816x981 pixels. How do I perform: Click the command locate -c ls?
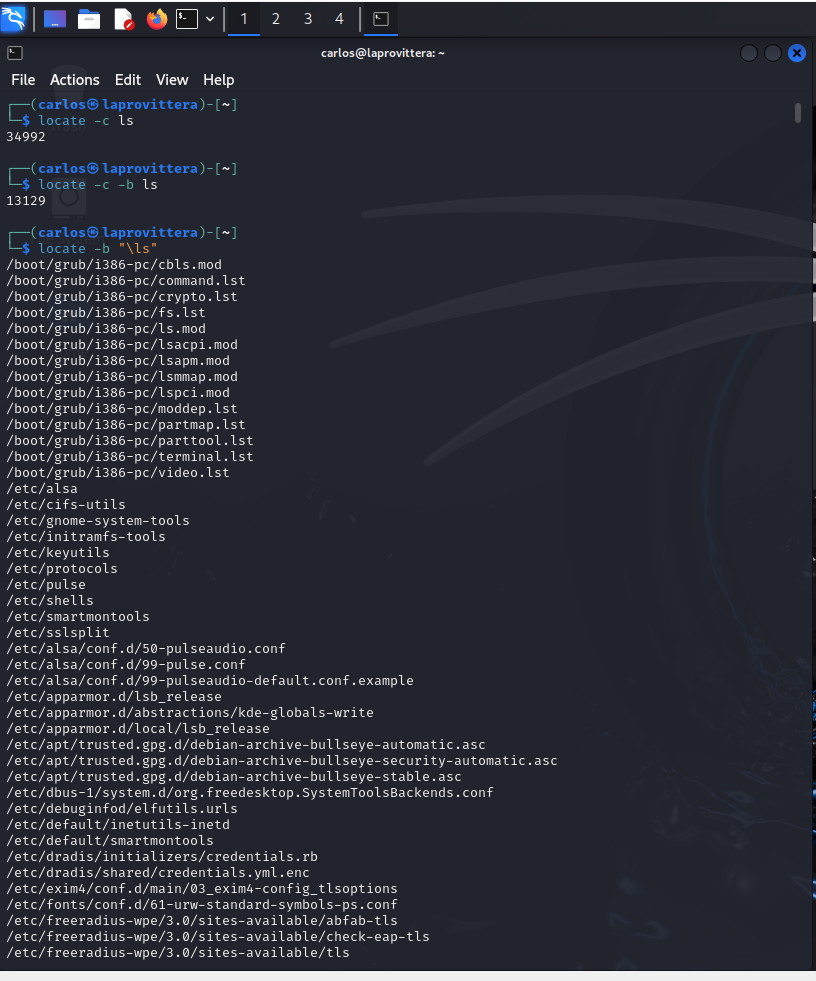pyautogui.click(x=86, y=120)
